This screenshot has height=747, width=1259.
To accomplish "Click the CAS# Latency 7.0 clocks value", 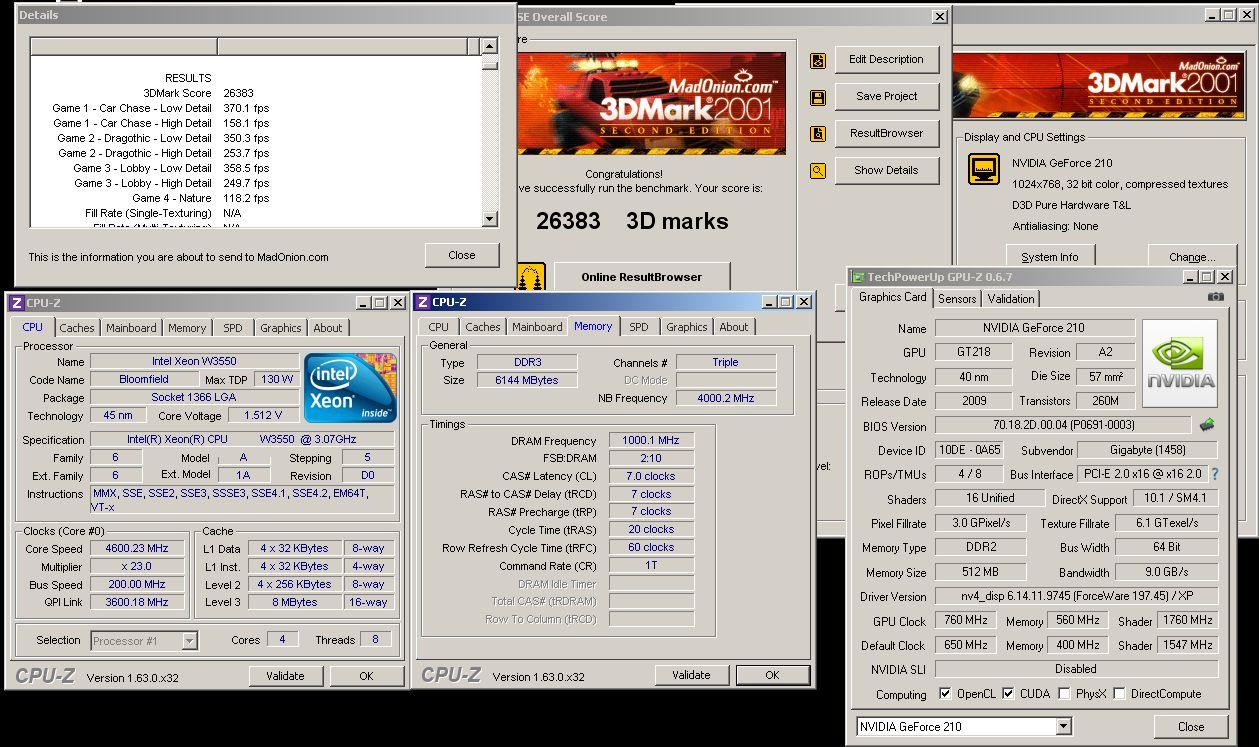I will click(x=651, y=476).
